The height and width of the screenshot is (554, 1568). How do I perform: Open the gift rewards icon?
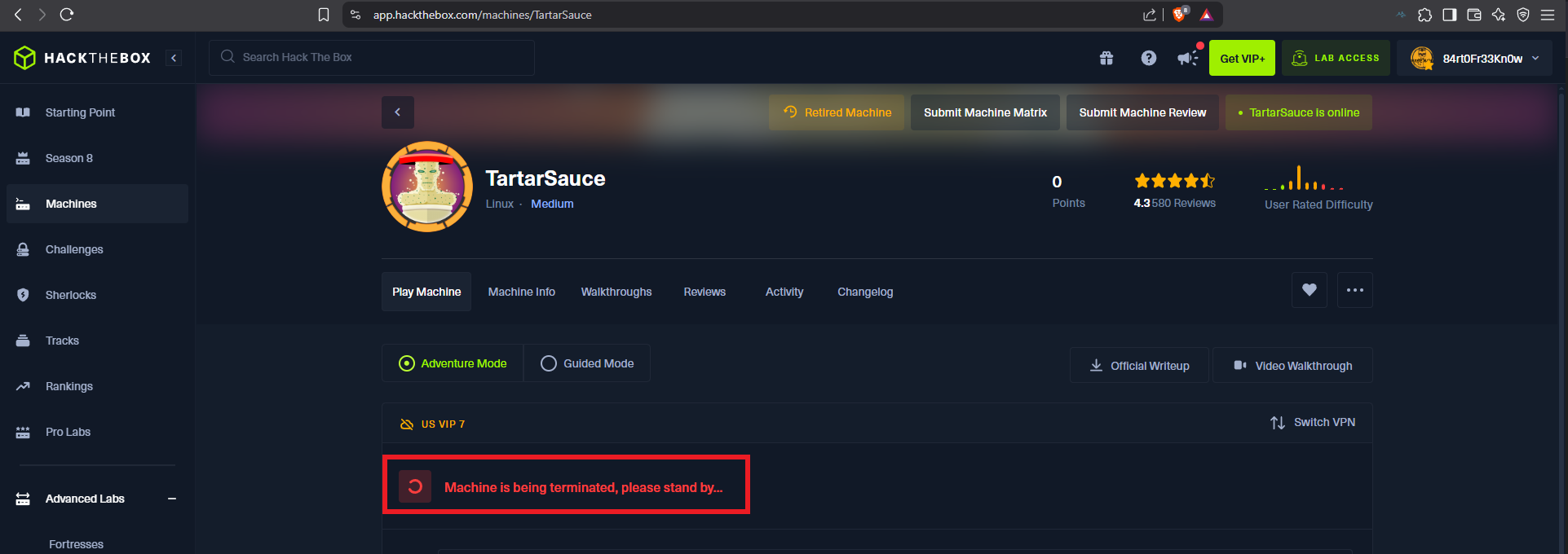tap(1106, 58)
